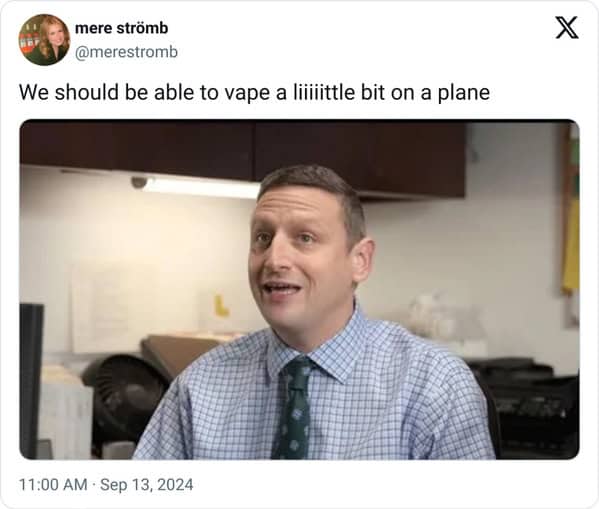Click the man's green patterned tie
This screenshot has width=599, height=509.
[293, 408]
